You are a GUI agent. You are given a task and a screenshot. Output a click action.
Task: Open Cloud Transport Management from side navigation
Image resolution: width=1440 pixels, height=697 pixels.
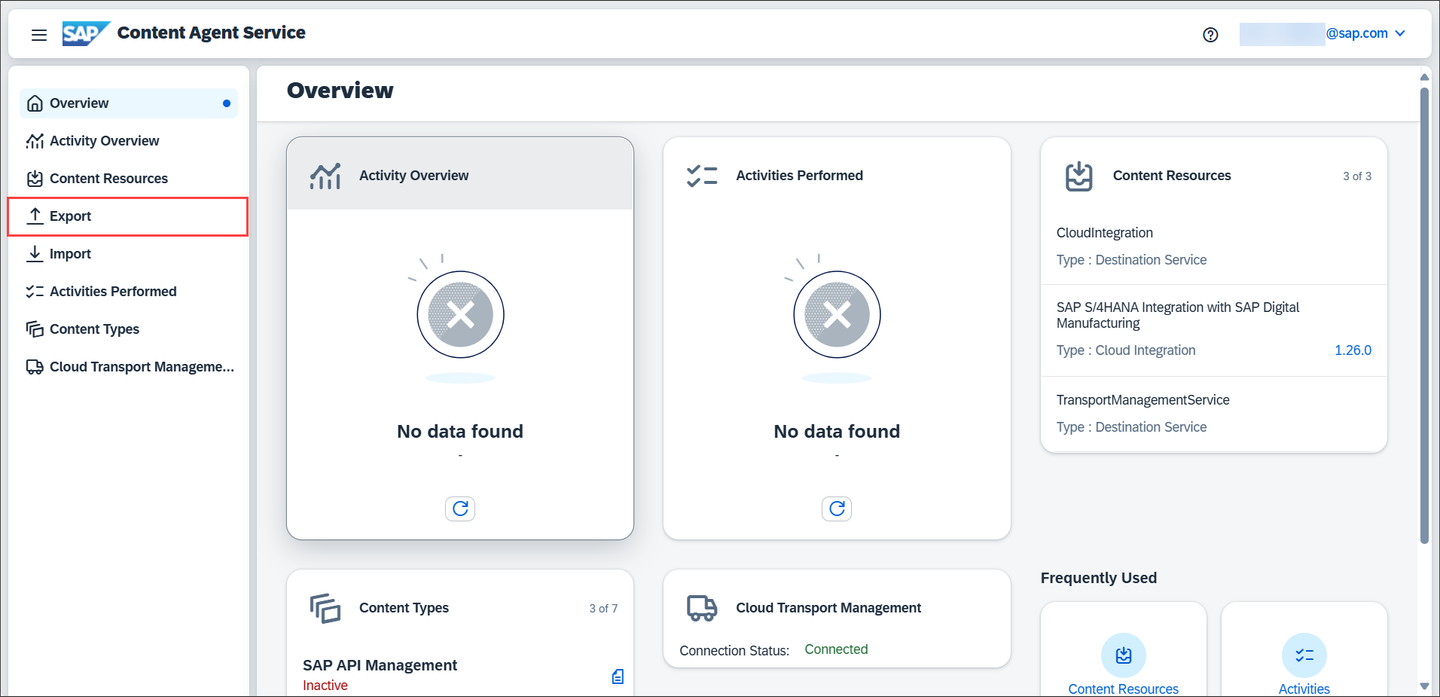tap(129, 367)
